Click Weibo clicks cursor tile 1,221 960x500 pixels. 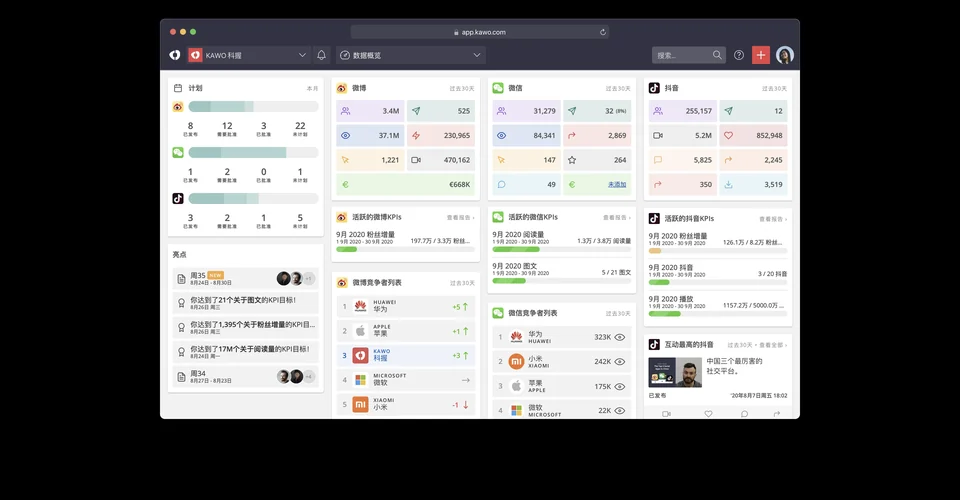click(370, 160)
